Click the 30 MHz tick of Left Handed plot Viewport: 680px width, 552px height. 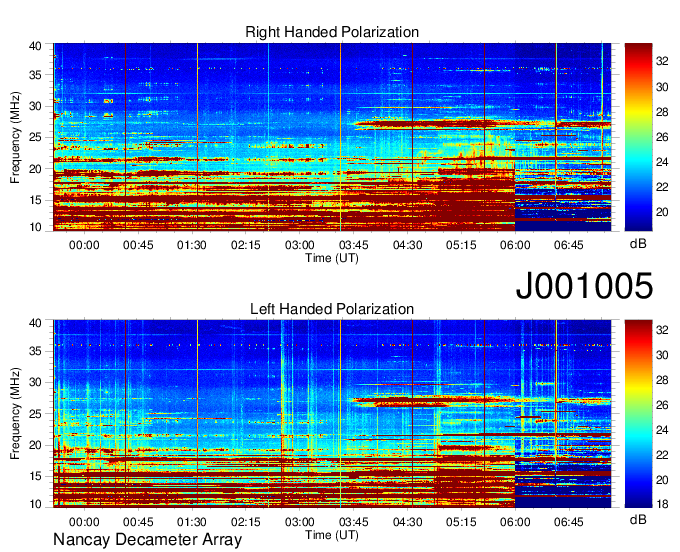[35, 382]
